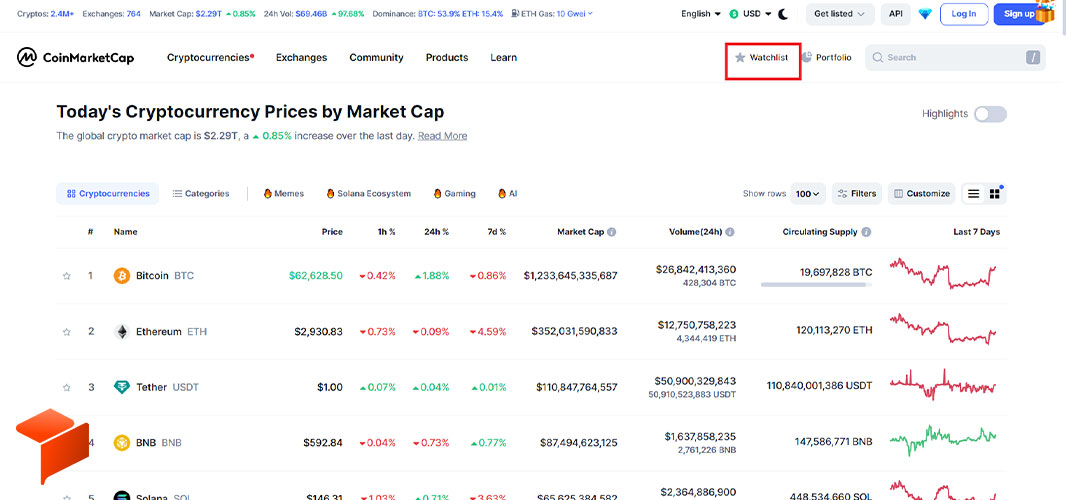Screen dimensions: 1066x500
Task: Star Bitcoin to add to watchlist
Action: 67,276
